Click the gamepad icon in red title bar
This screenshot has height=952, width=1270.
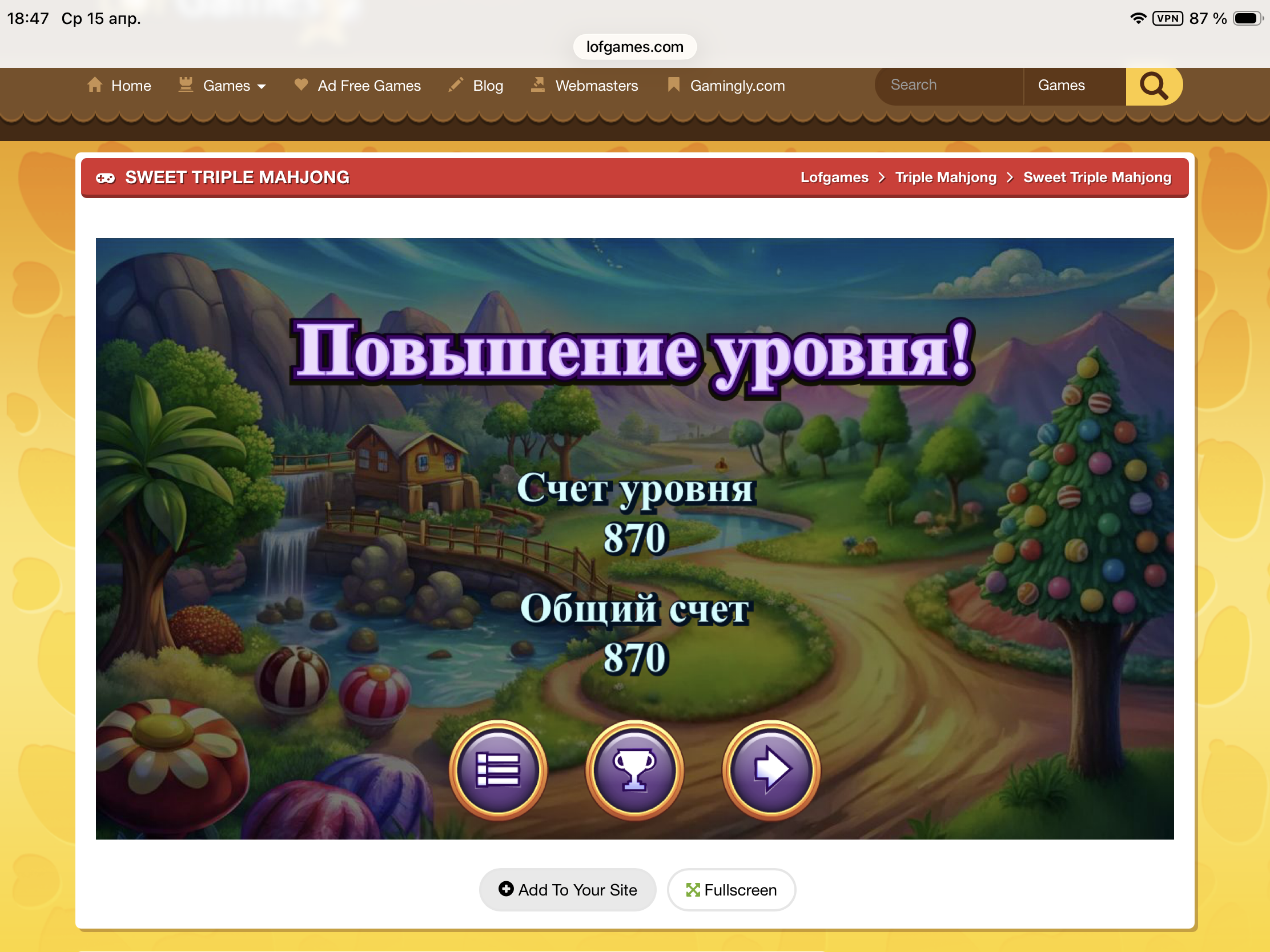[x=106, y=178]
